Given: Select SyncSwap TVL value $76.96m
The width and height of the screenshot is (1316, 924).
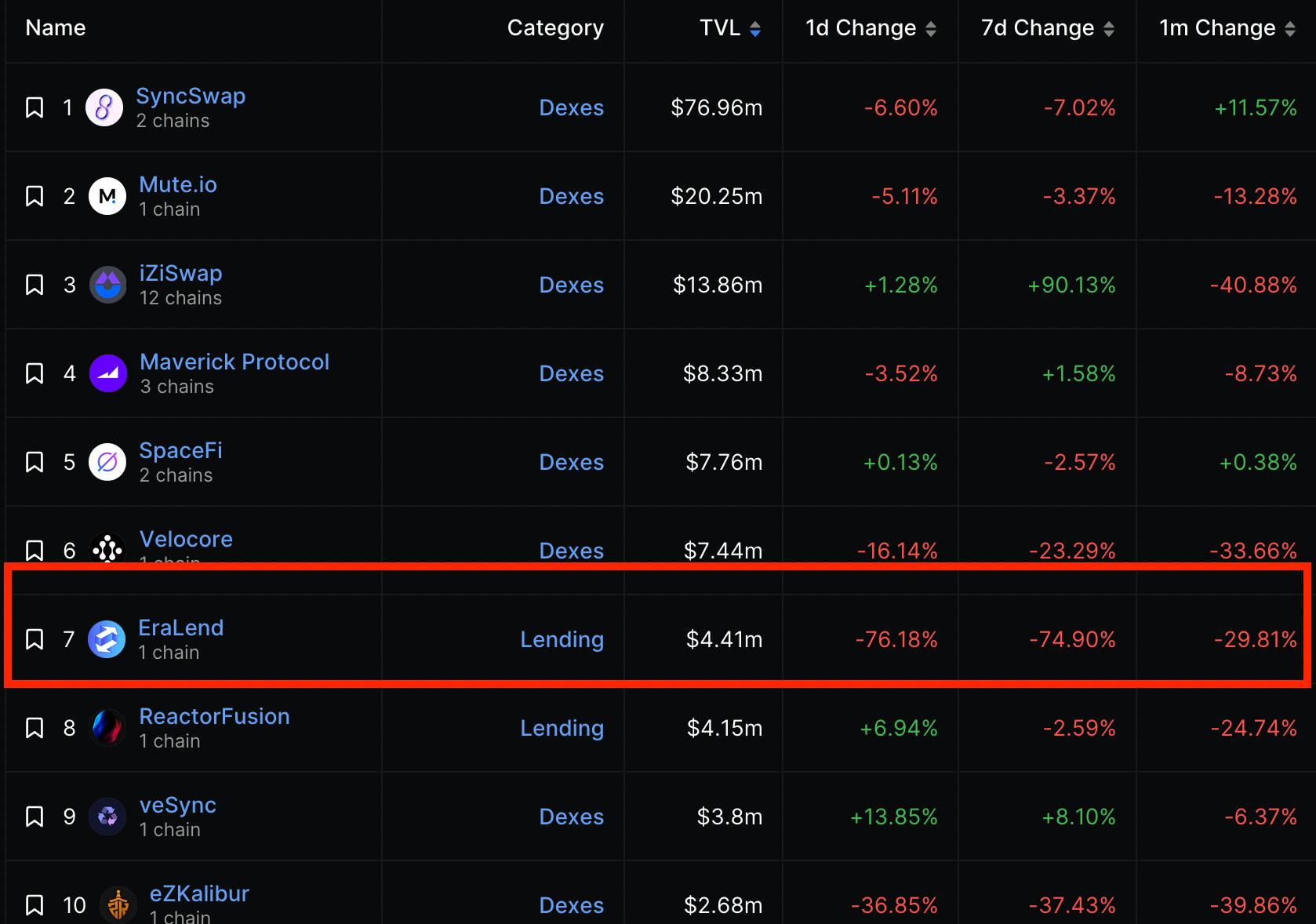Looking at the screenshot, I should (716, 107).
